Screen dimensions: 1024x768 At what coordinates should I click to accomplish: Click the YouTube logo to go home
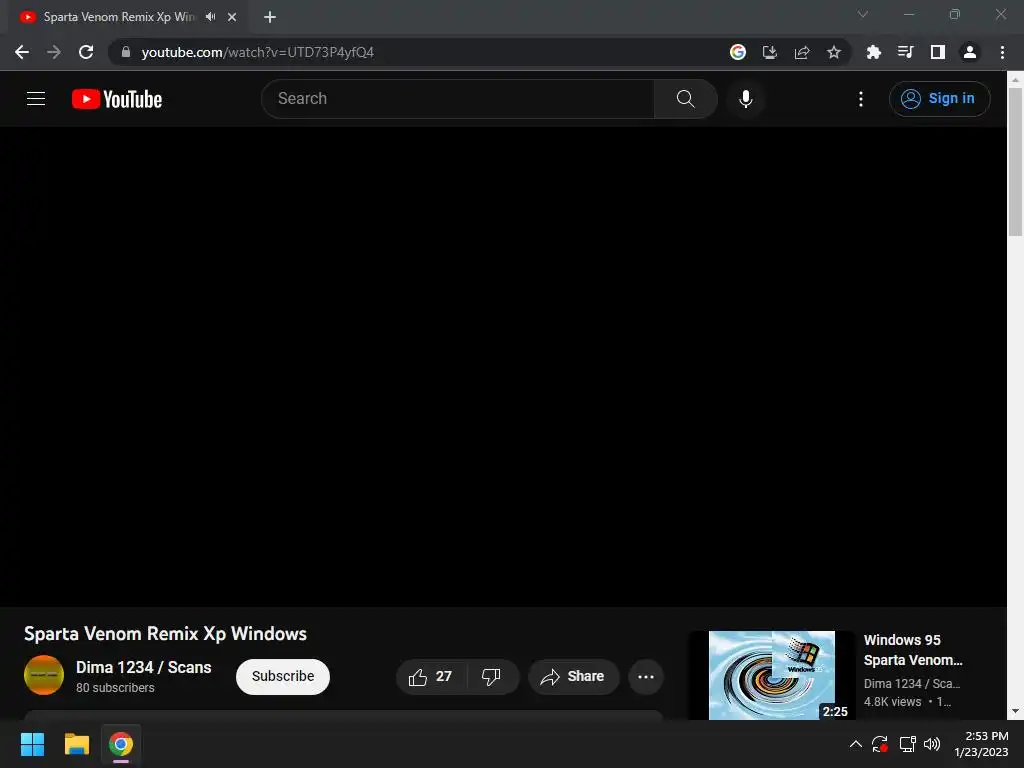tap(117, 99)
